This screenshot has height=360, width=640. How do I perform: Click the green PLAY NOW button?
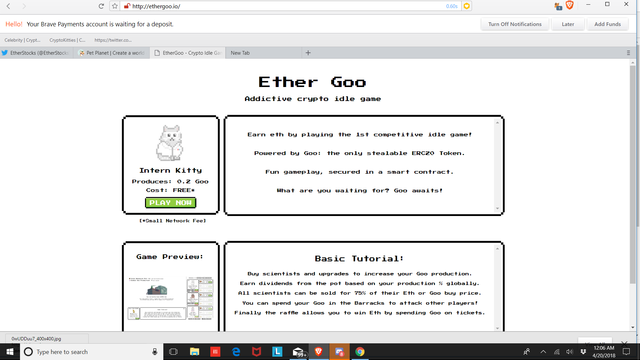point(171,202)
